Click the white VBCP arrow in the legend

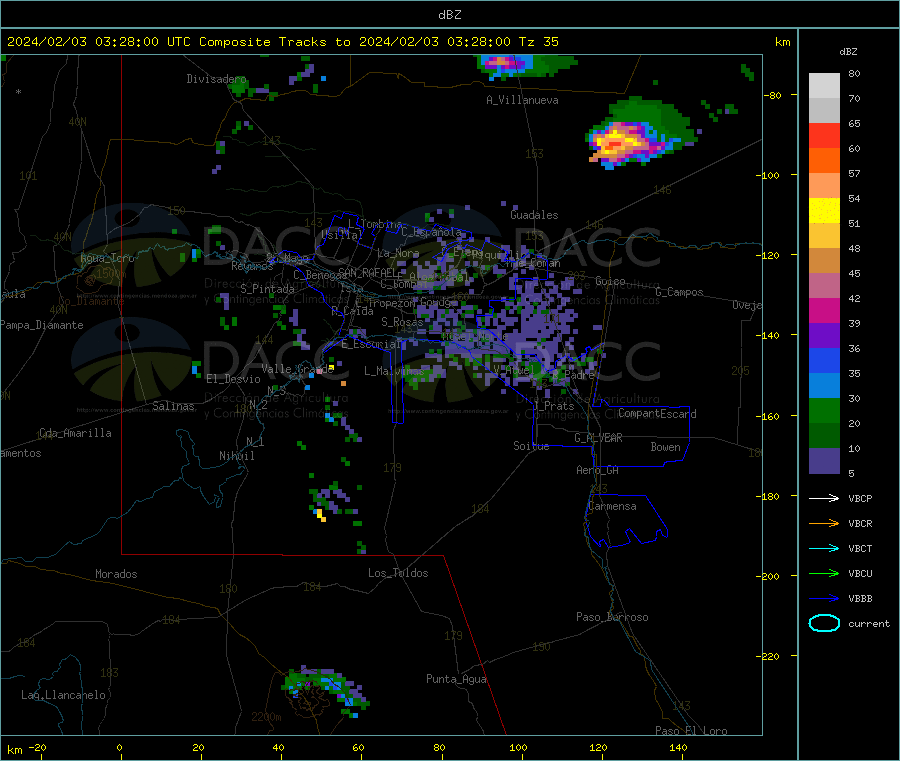[x=824, y=498]
